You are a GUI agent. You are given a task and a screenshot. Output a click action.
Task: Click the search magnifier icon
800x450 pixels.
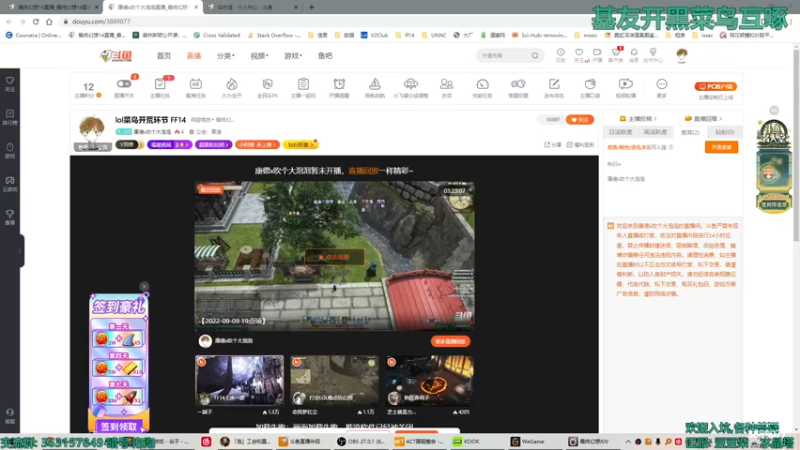point(535,56)
